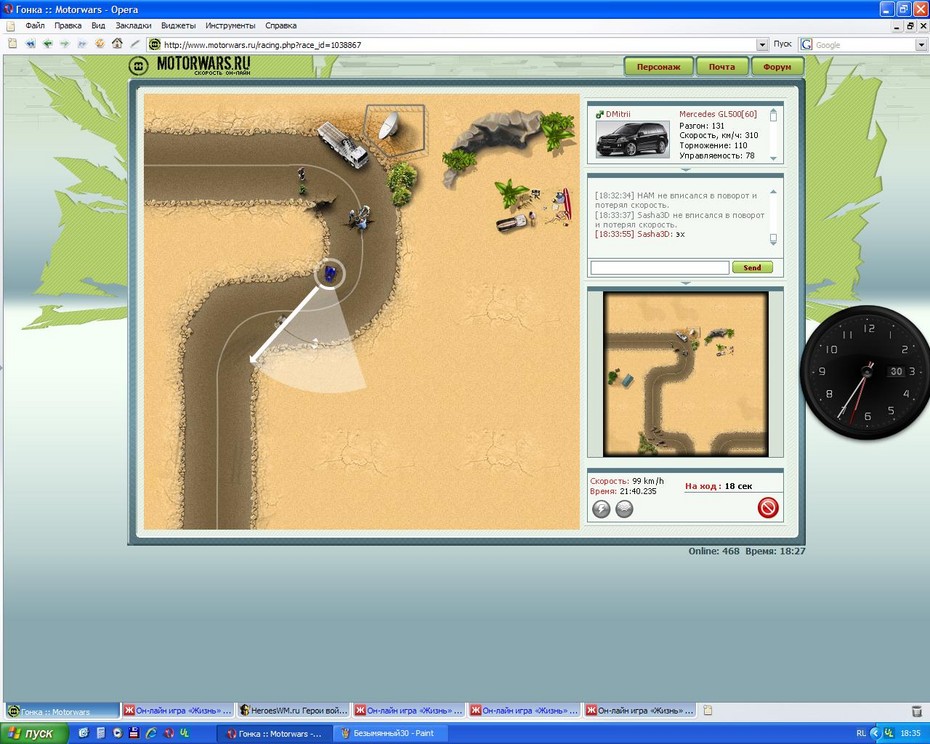Click the Motorwars.ru logo

[x=190, y=65]
